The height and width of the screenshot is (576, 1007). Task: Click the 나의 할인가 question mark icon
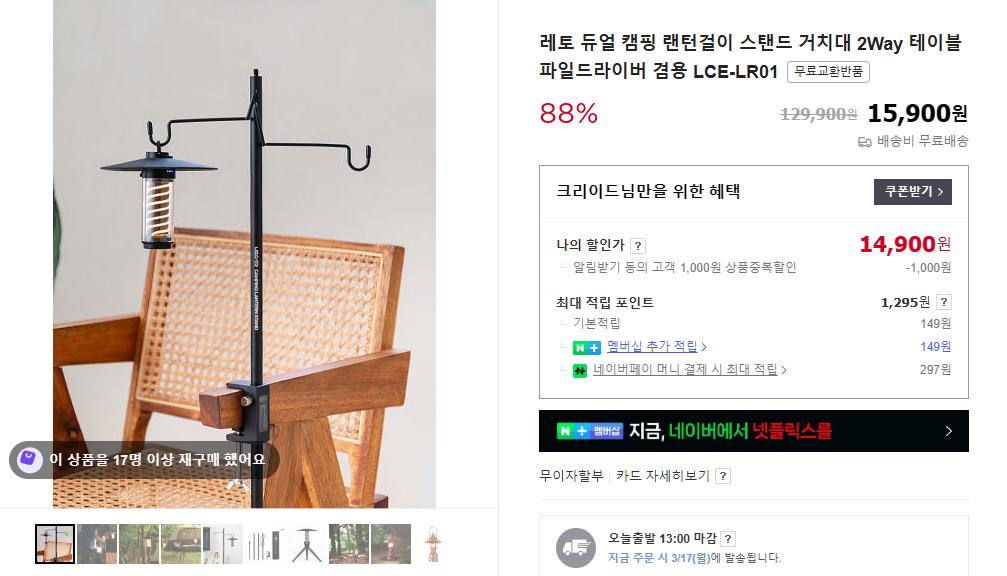[638, 246]
